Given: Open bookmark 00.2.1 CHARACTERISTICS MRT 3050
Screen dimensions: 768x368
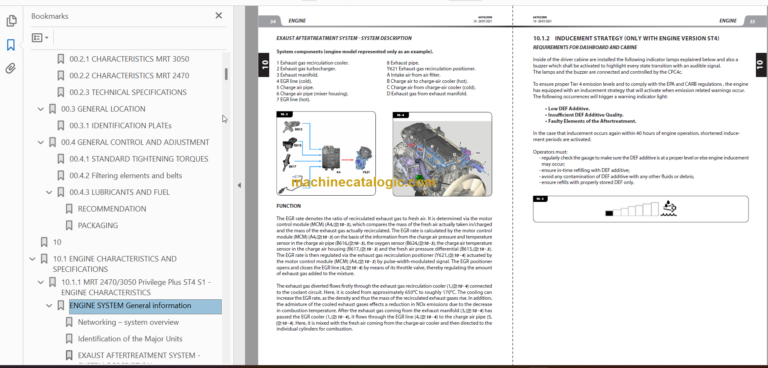Looking at the screenshot, I should (129, 59).
